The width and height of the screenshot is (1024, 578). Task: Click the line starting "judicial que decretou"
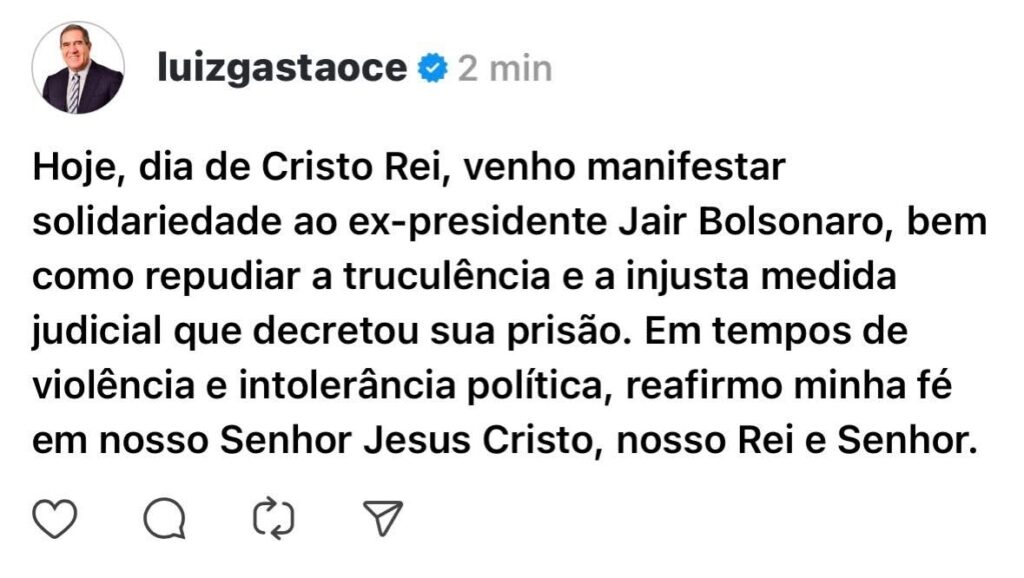tap(470, 331)
